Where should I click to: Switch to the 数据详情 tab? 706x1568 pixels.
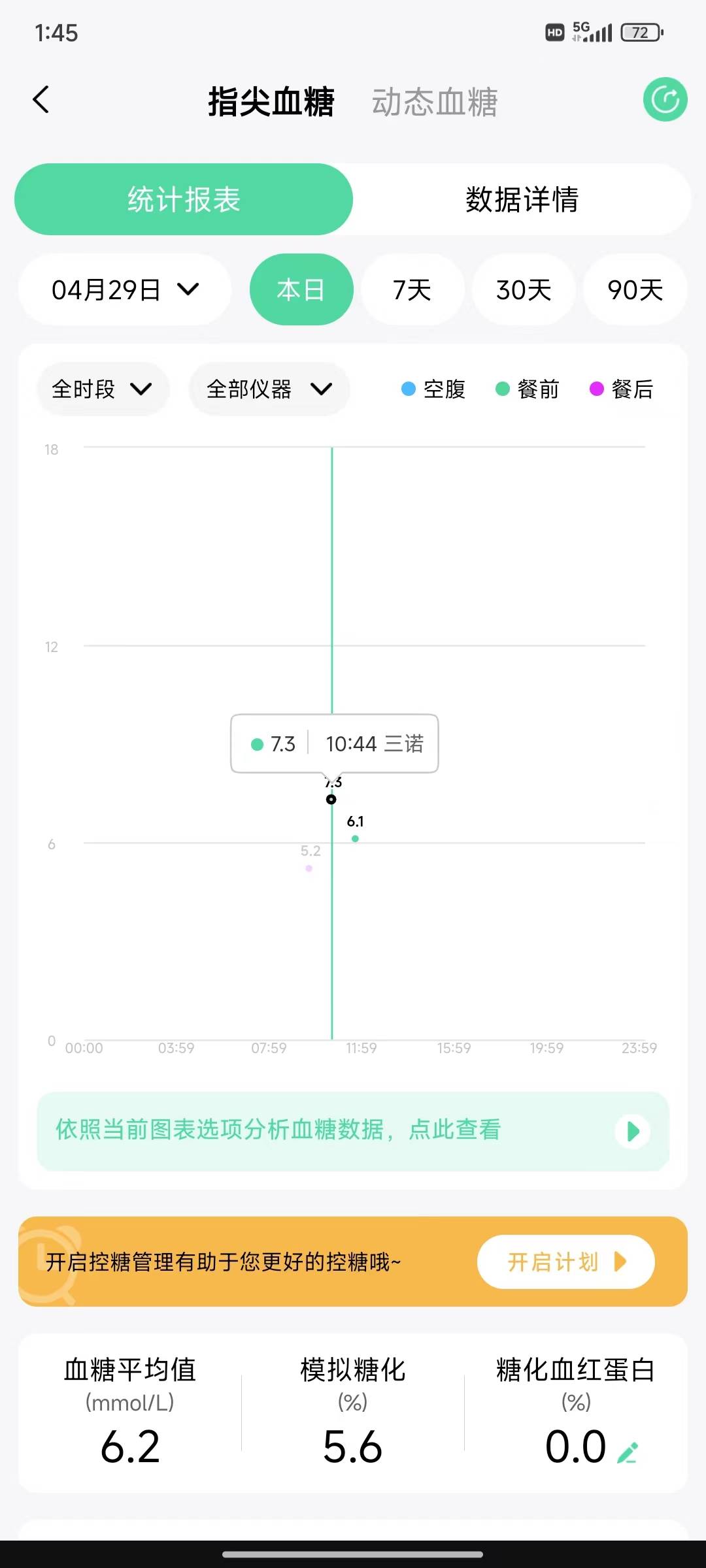tap(522, 199)
